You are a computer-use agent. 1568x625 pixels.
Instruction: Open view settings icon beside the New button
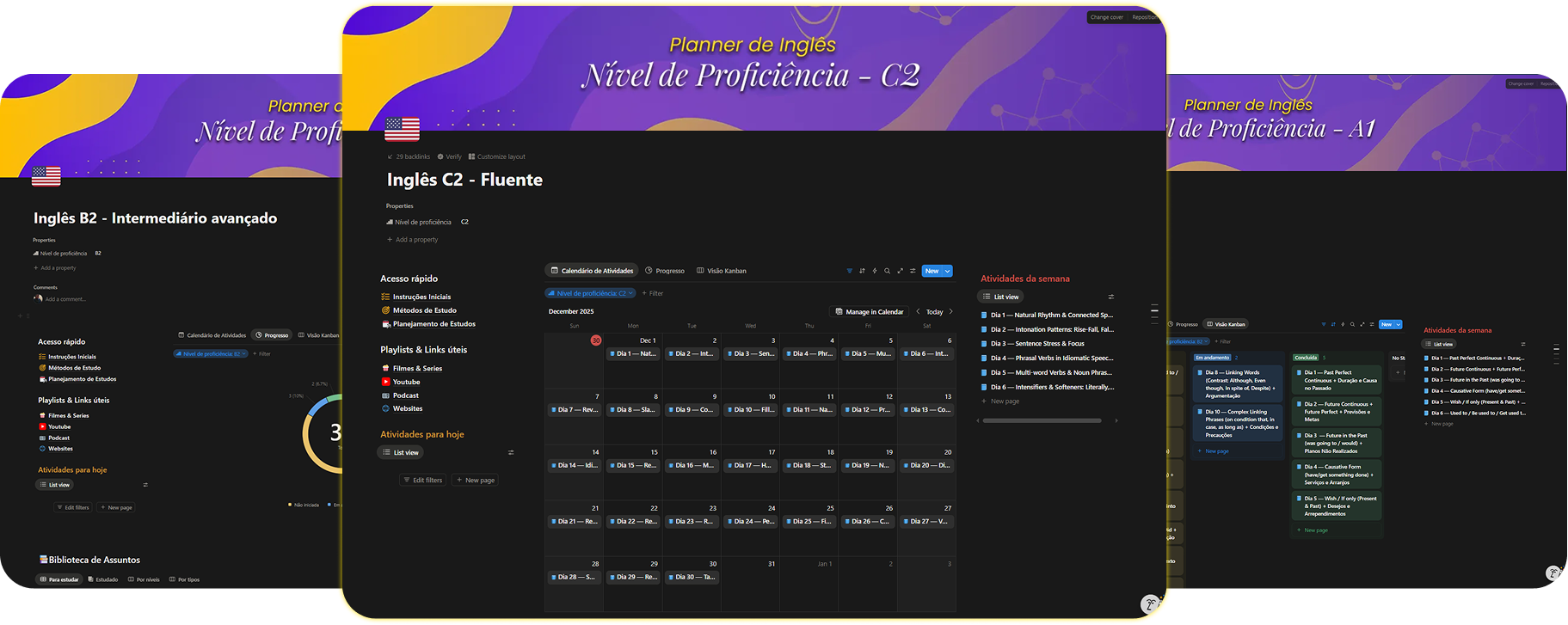coord(913,271)
